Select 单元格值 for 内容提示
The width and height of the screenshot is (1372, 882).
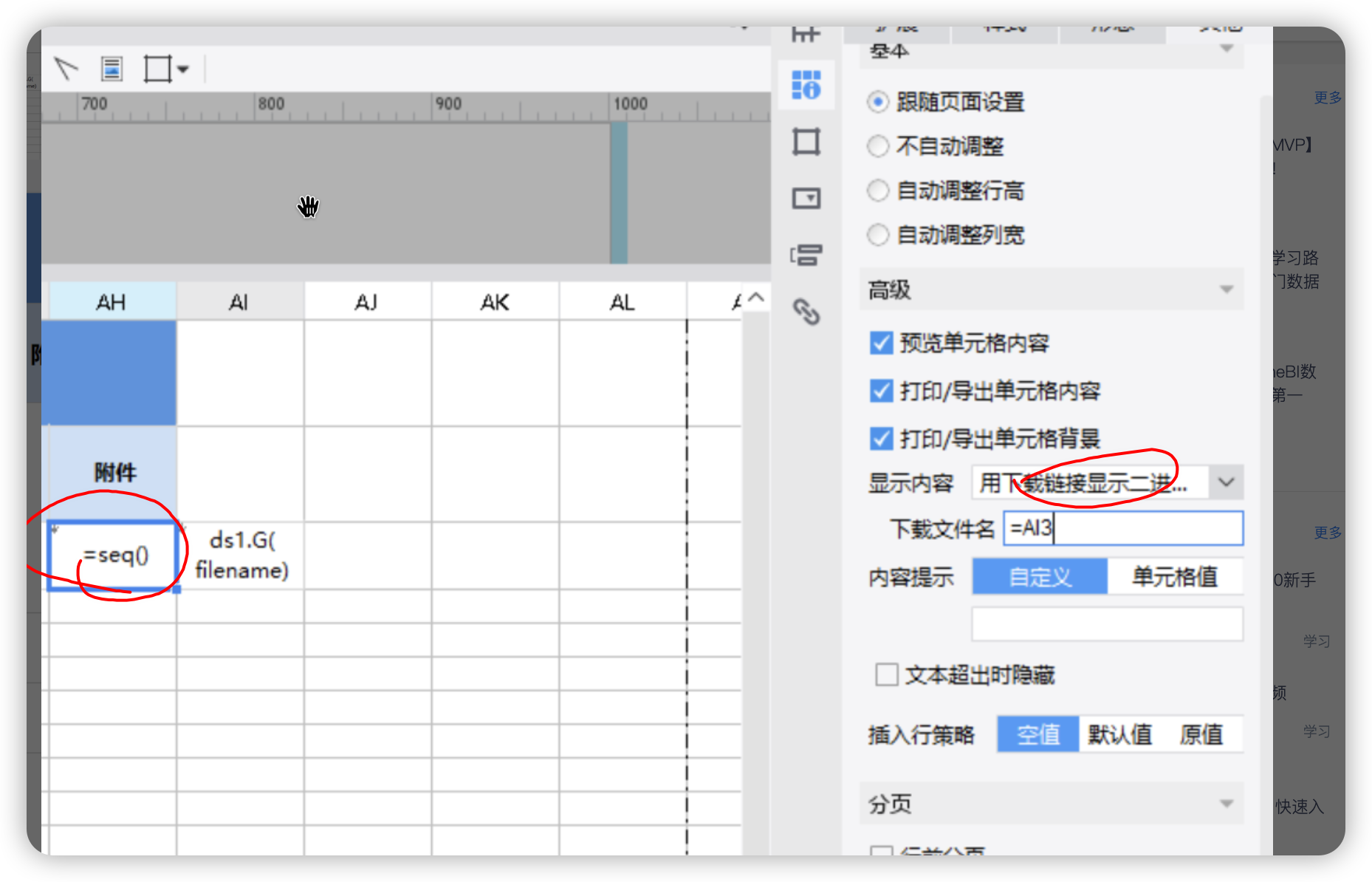(1175, 576)
